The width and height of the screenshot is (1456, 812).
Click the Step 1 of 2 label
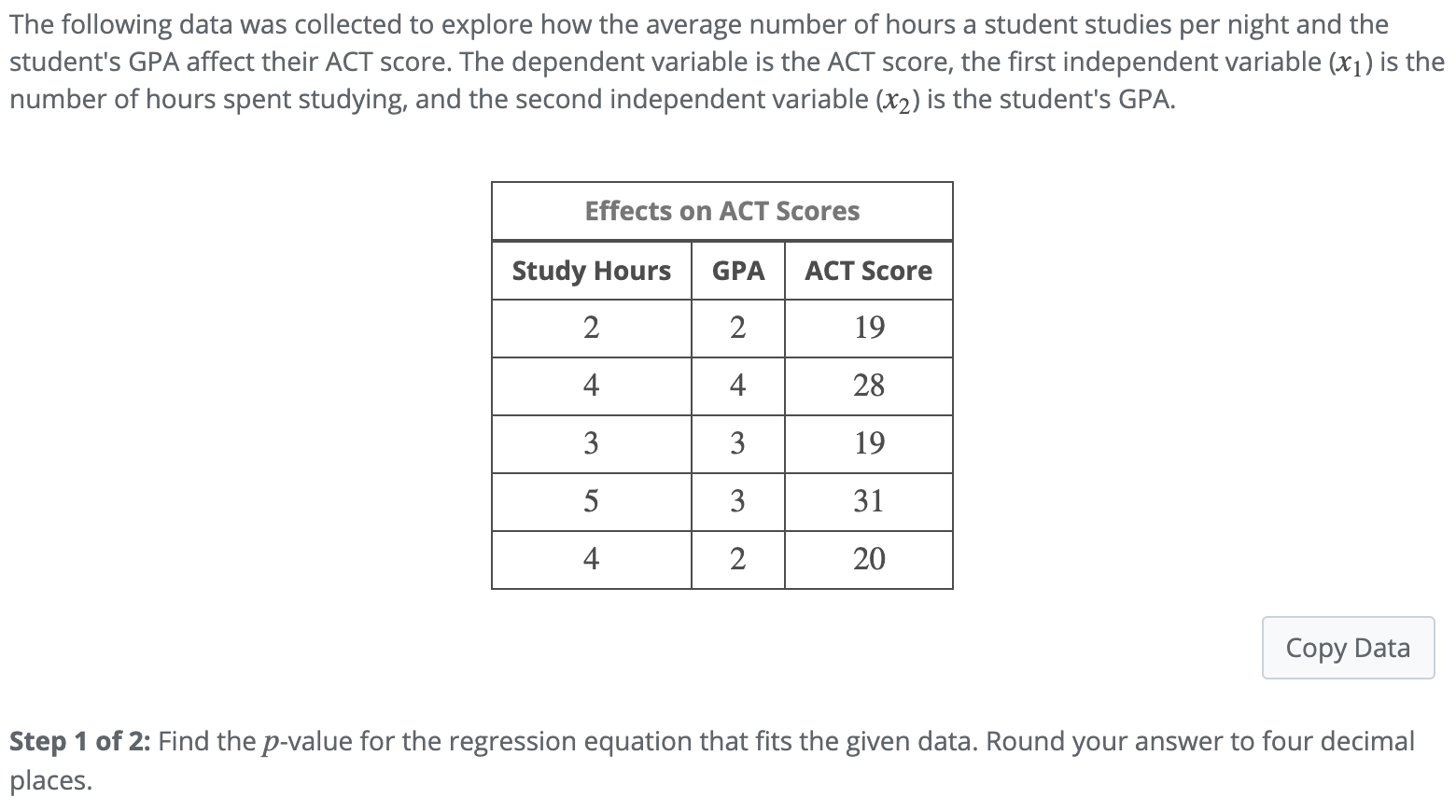click(x=81, y=742)
